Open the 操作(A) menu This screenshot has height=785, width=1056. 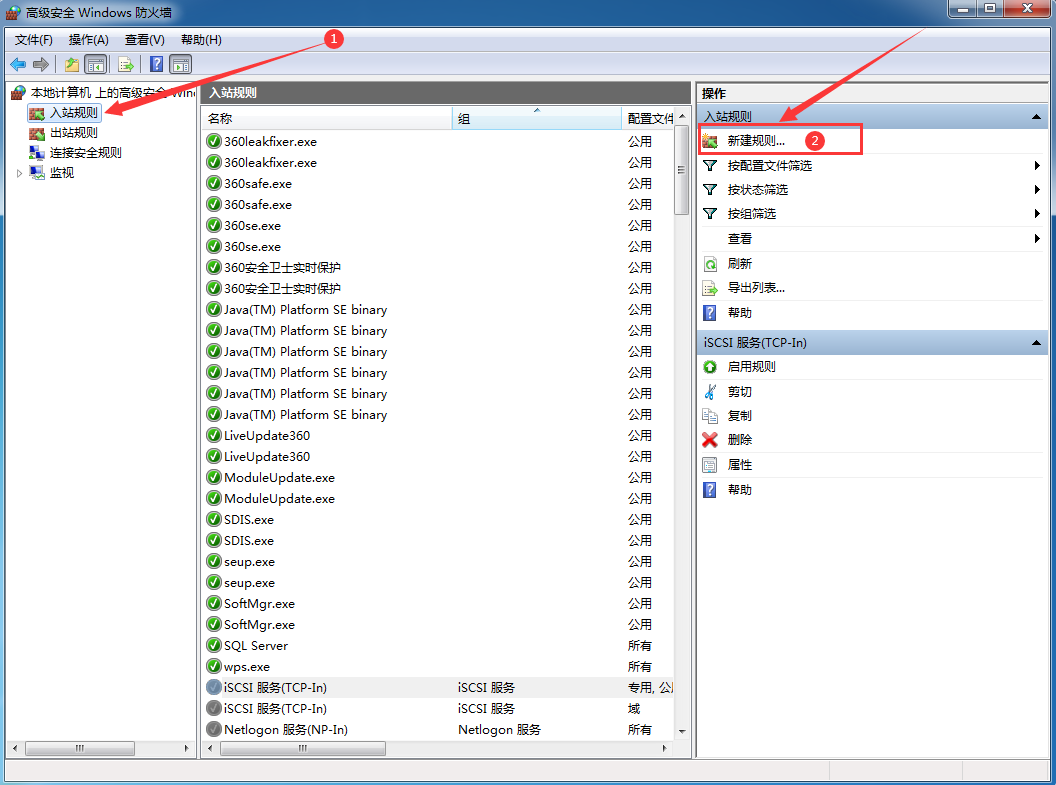[x=89, y=40]
